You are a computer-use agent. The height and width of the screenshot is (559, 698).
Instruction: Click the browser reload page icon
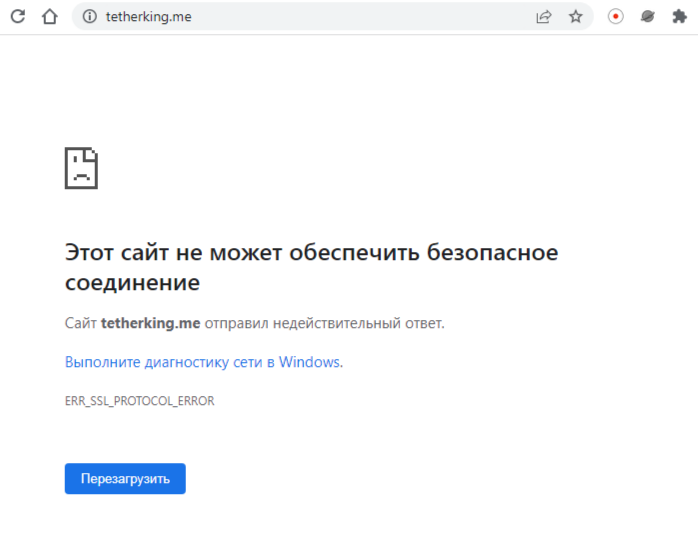coord(18,16)
